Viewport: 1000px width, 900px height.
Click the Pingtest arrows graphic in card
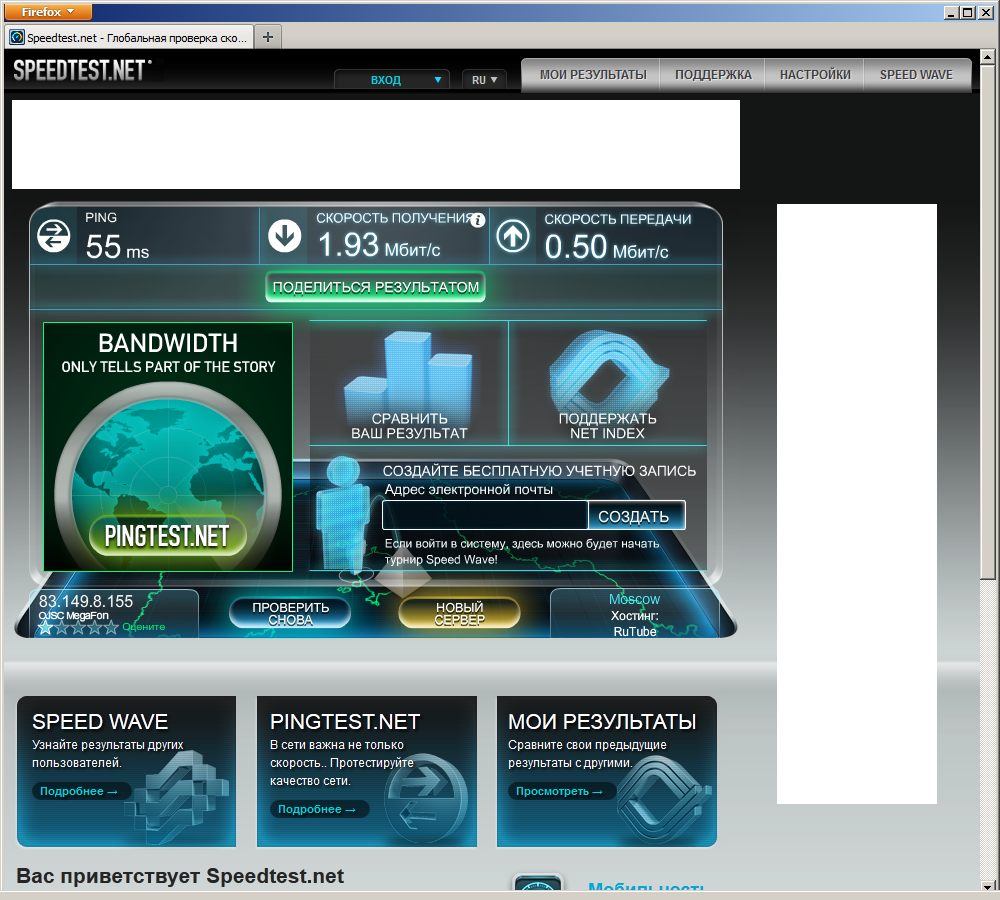point(426,798)
